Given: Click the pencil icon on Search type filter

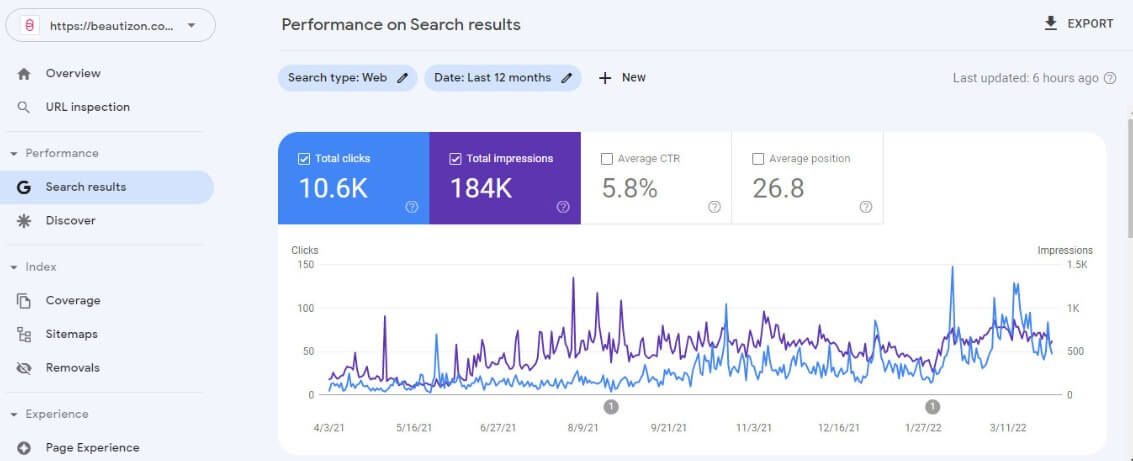Looking at the screenshot, I should (x=403, y=78).
